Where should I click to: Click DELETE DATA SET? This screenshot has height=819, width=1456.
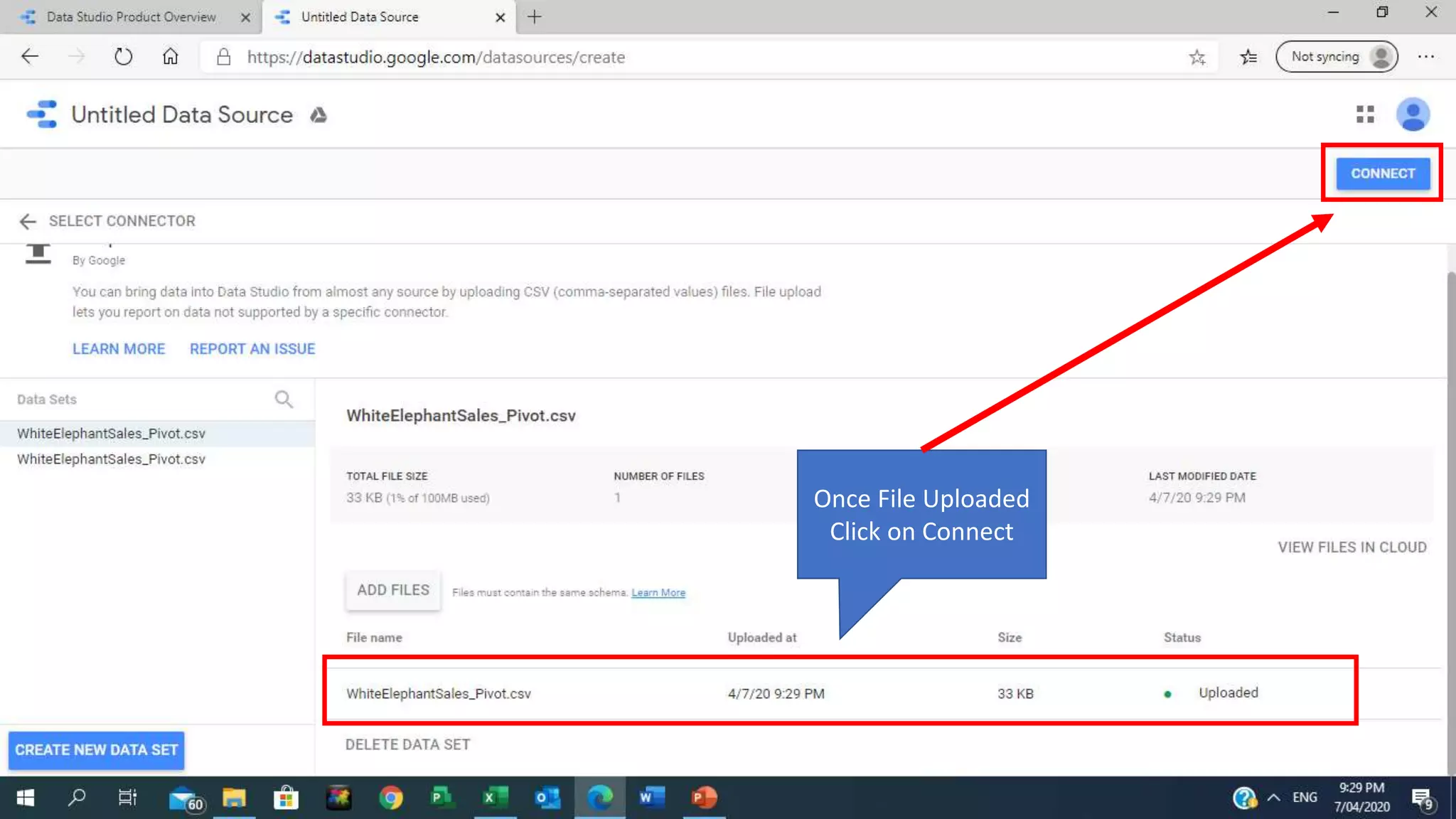pos(407,744)
